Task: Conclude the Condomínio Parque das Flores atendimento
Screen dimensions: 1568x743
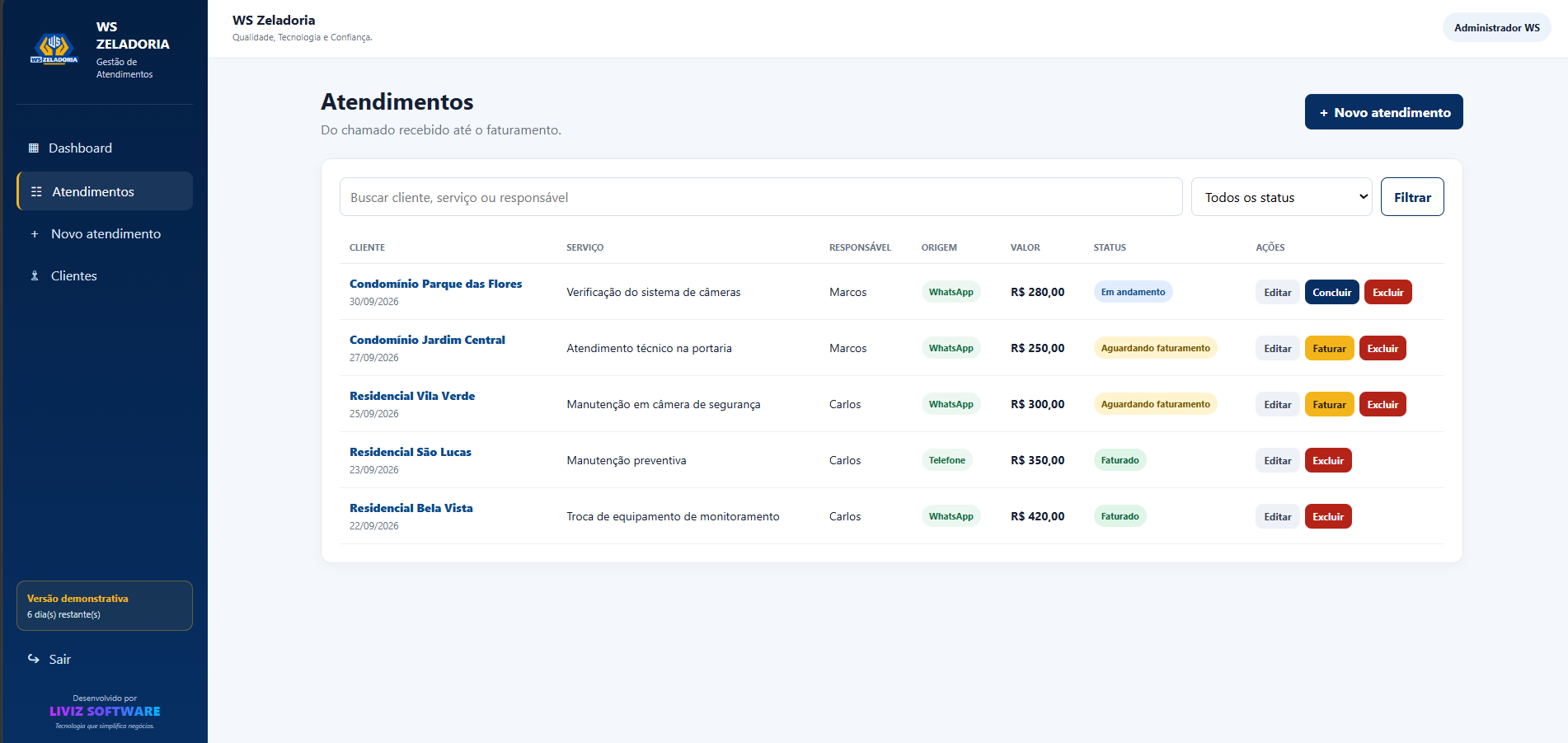Action: point(1332,292)
